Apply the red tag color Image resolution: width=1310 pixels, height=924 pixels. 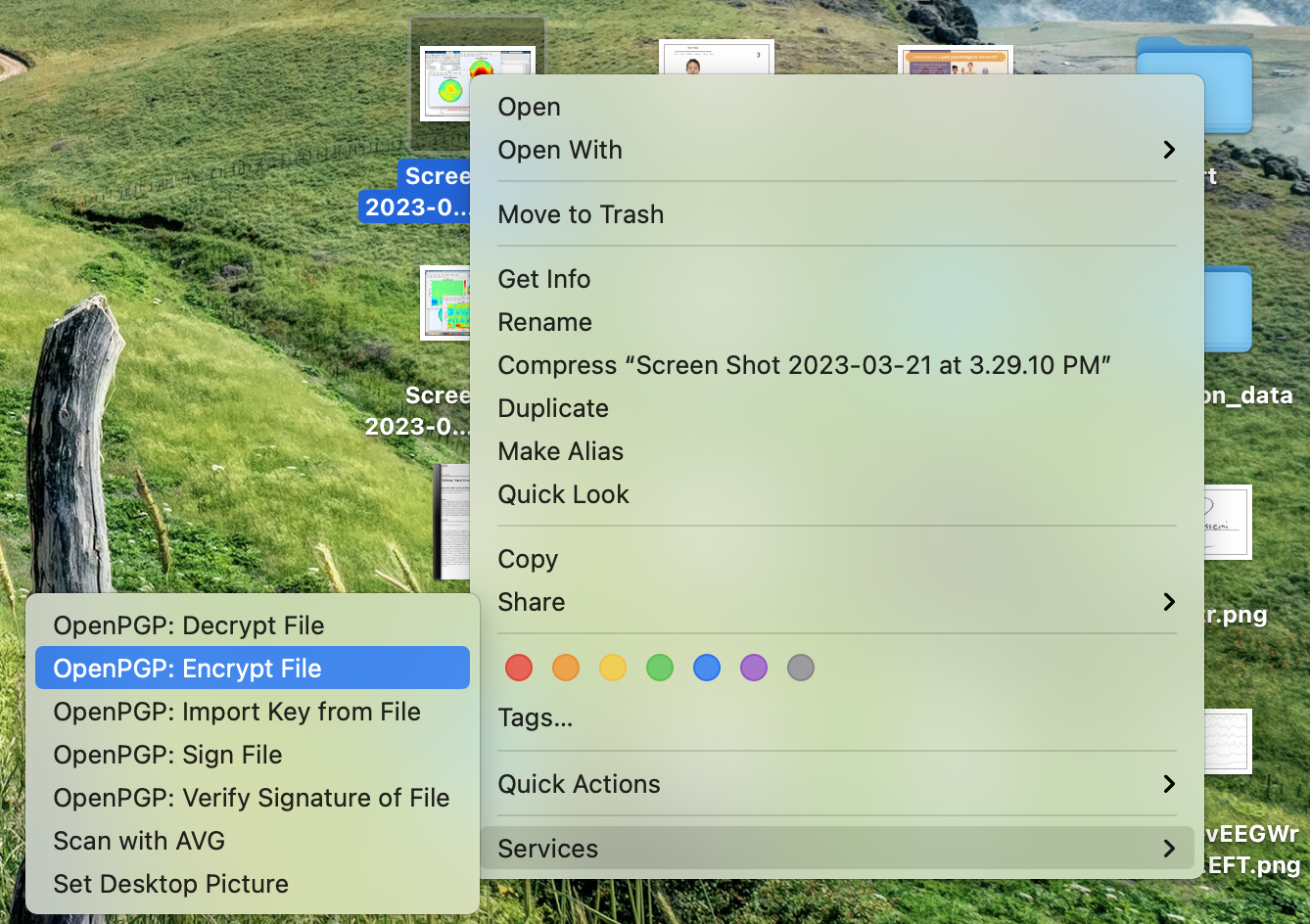519,668
